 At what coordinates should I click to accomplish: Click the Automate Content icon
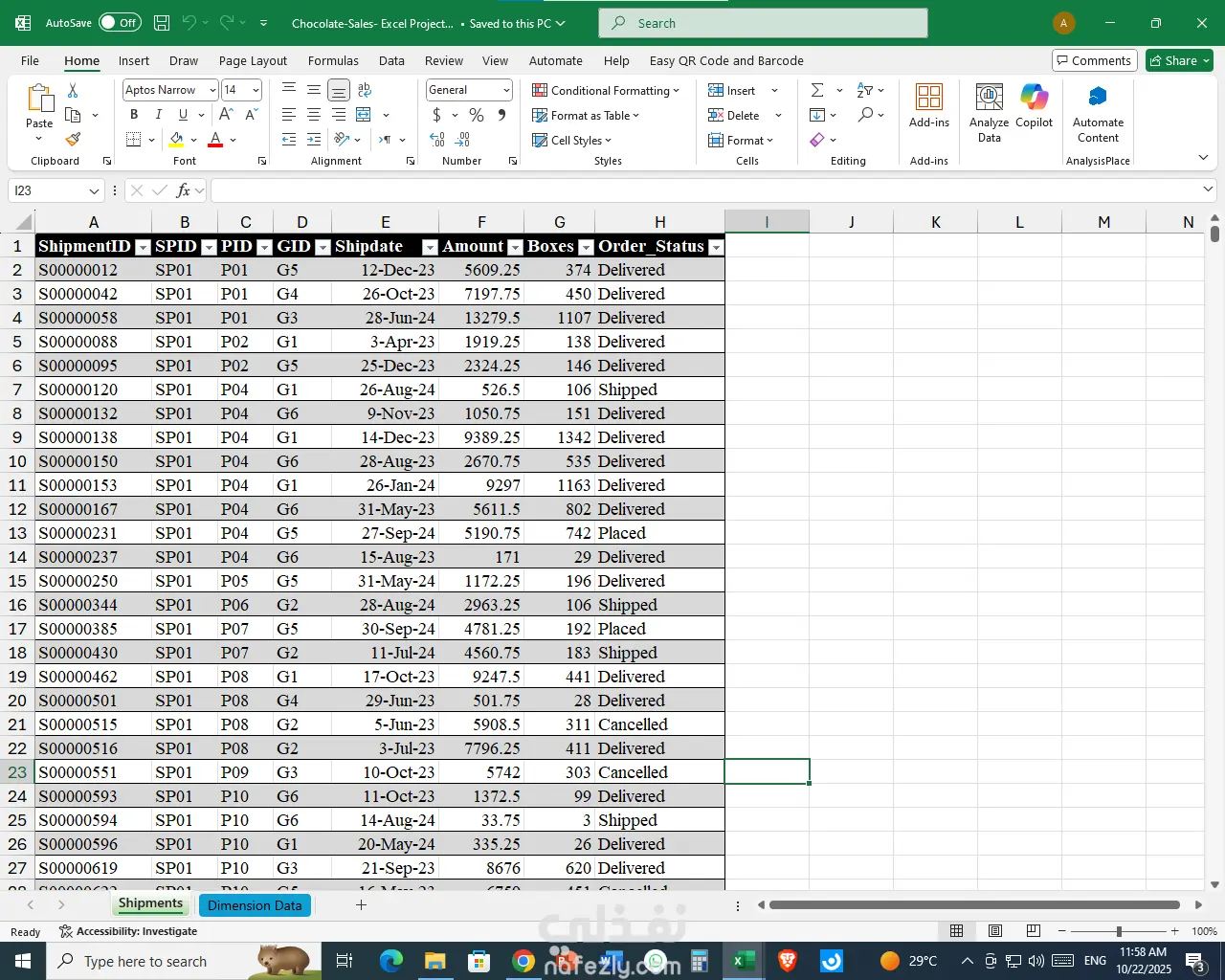tap(1098, 113)
